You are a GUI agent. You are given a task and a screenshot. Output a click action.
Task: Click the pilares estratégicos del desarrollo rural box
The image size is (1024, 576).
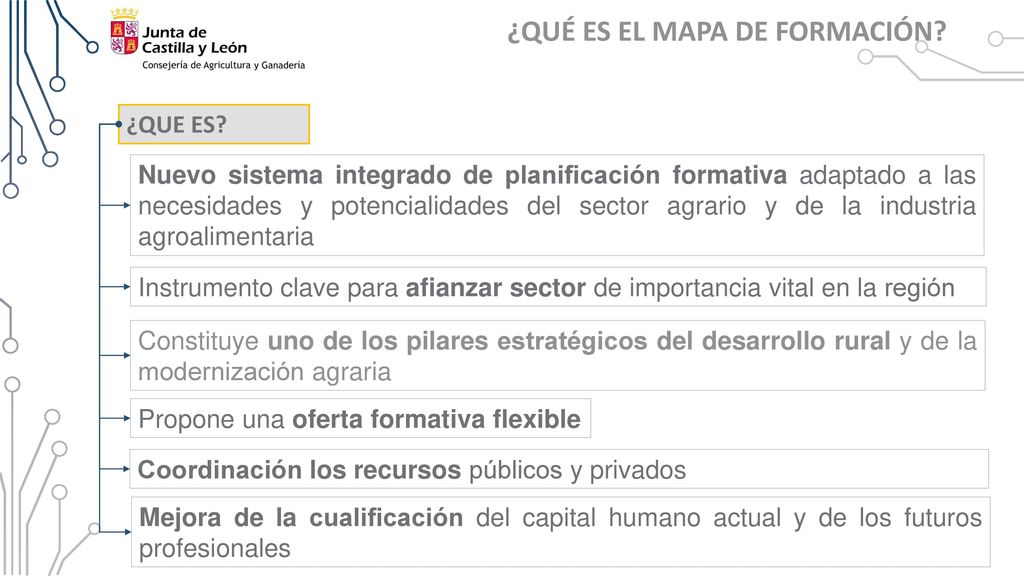(558, 355)
